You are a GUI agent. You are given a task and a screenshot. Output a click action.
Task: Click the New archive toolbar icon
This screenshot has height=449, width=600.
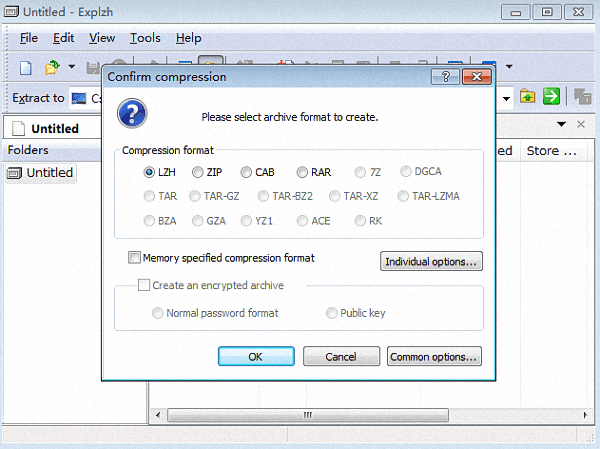click(x=27, y=67)
